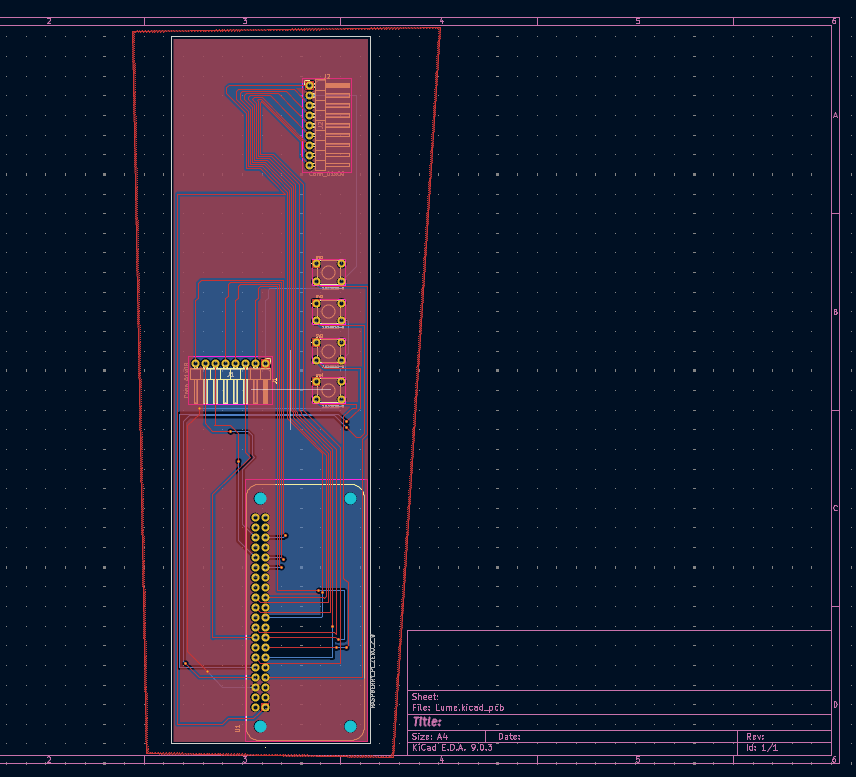Screen dimensions: 856x777
Task: Click the Conn_01x08 value label under J2
Action: tap(326, 174)
